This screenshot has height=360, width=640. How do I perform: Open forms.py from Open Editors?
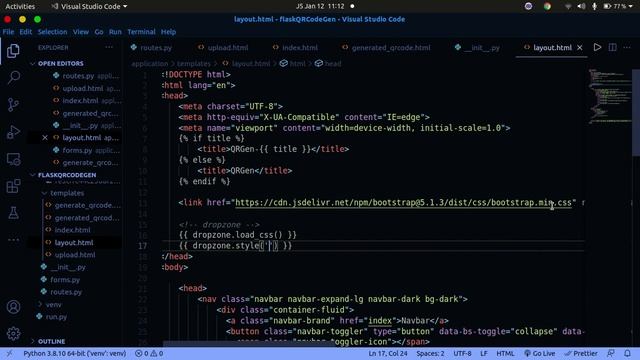click(77, 150)
